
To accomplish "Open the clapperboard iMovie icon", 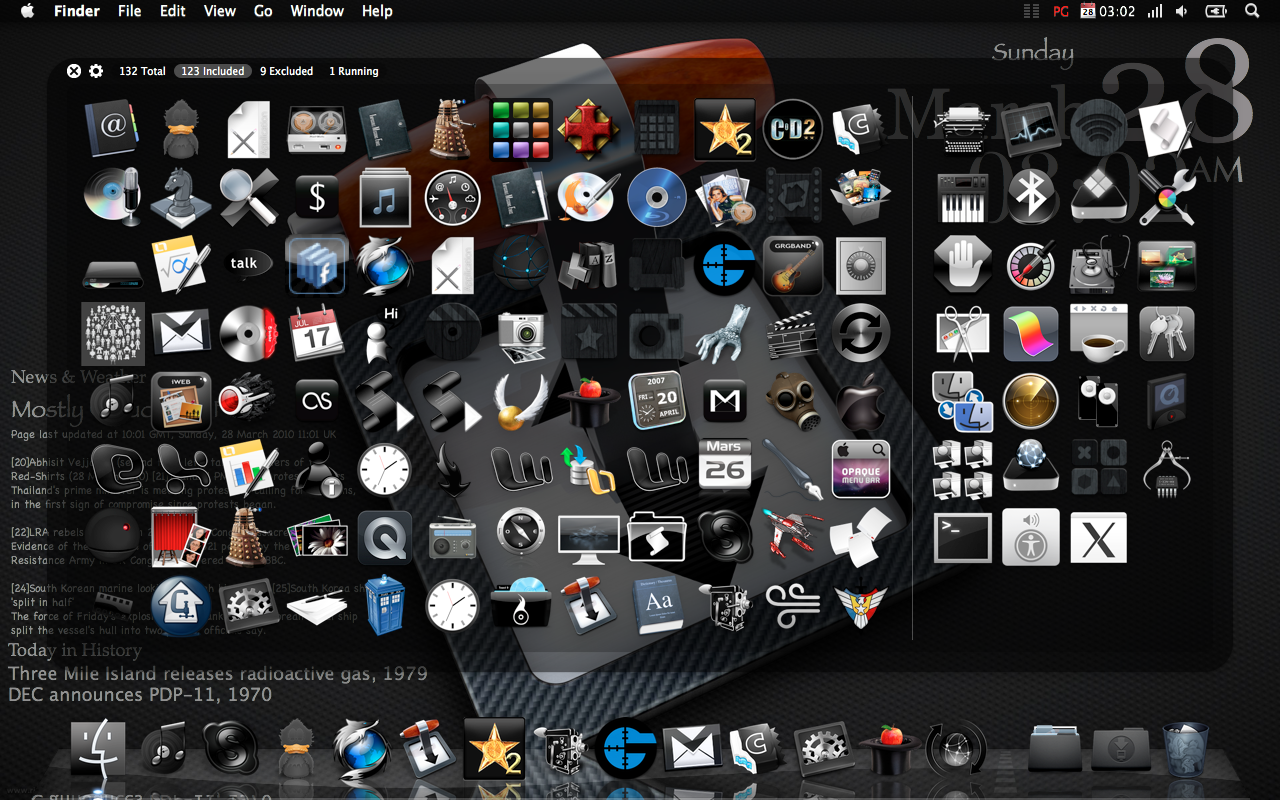I will tap(792, 333).
